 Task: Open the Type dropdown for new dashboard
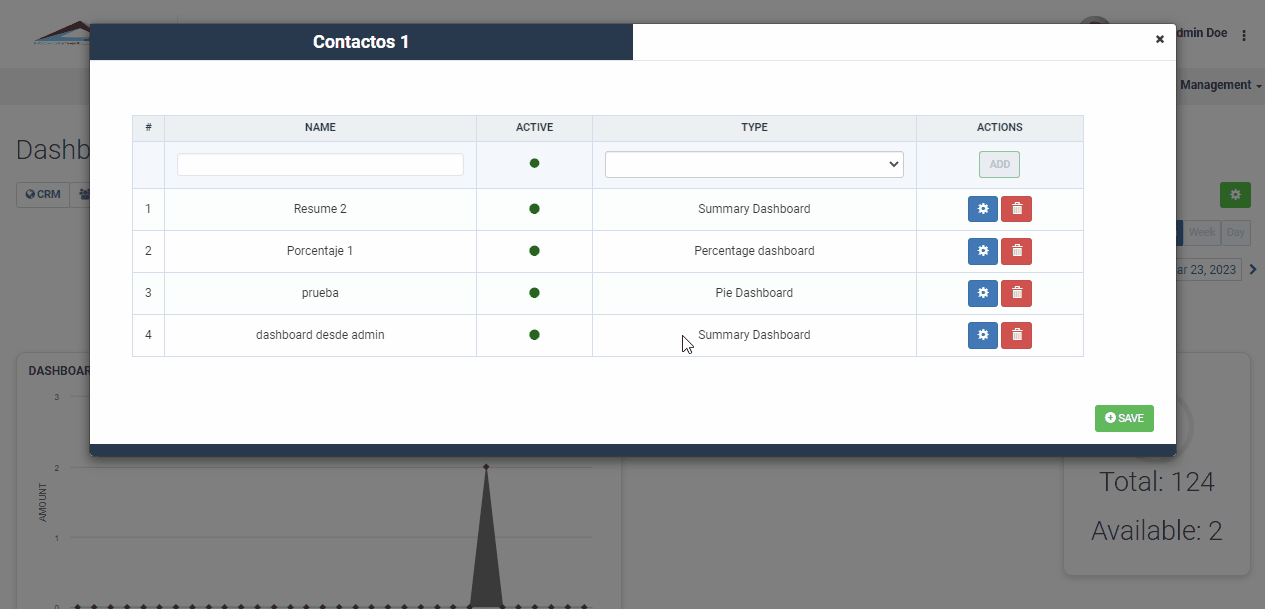pos(753,165)
